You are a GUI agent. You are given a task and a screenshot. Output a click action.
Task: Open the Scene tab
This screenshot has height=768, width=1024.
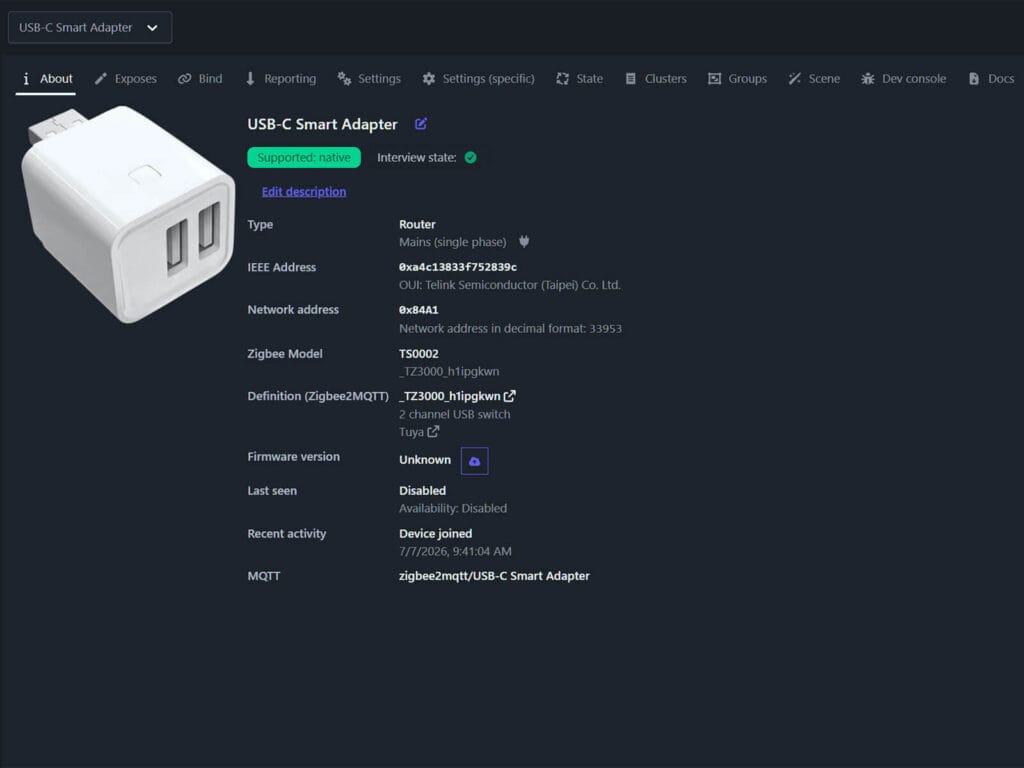(814, 78)
